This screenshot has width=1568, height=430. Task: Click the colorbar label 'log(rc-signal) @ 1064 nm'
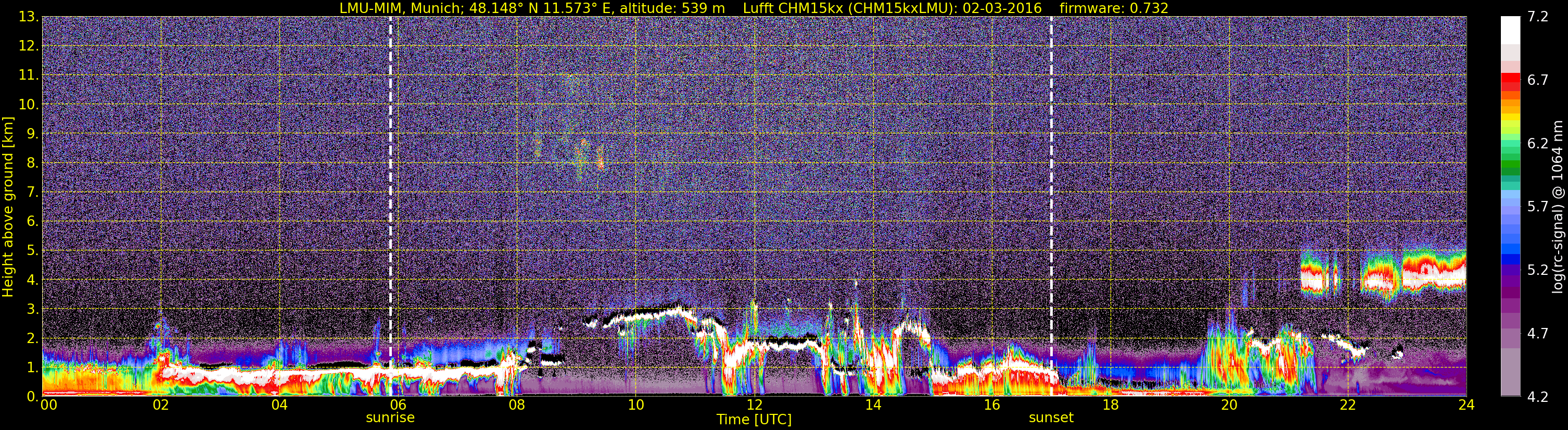[x=1558, y=207]
